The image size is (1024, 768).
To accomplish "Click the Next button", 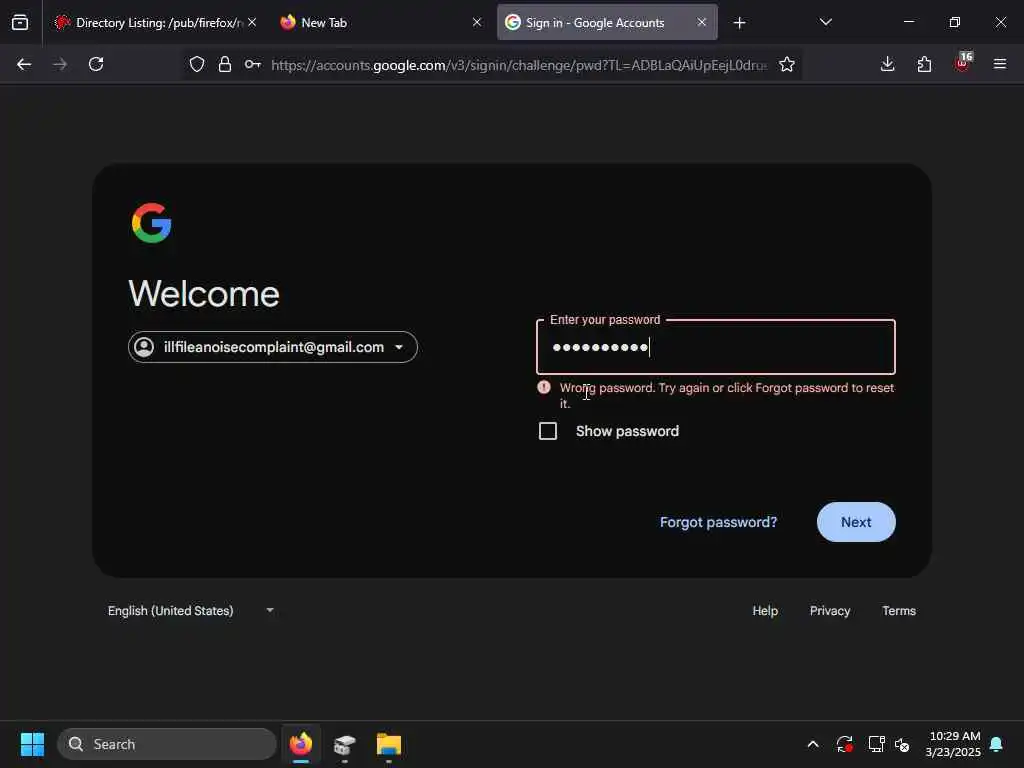I will click(856, 522).
